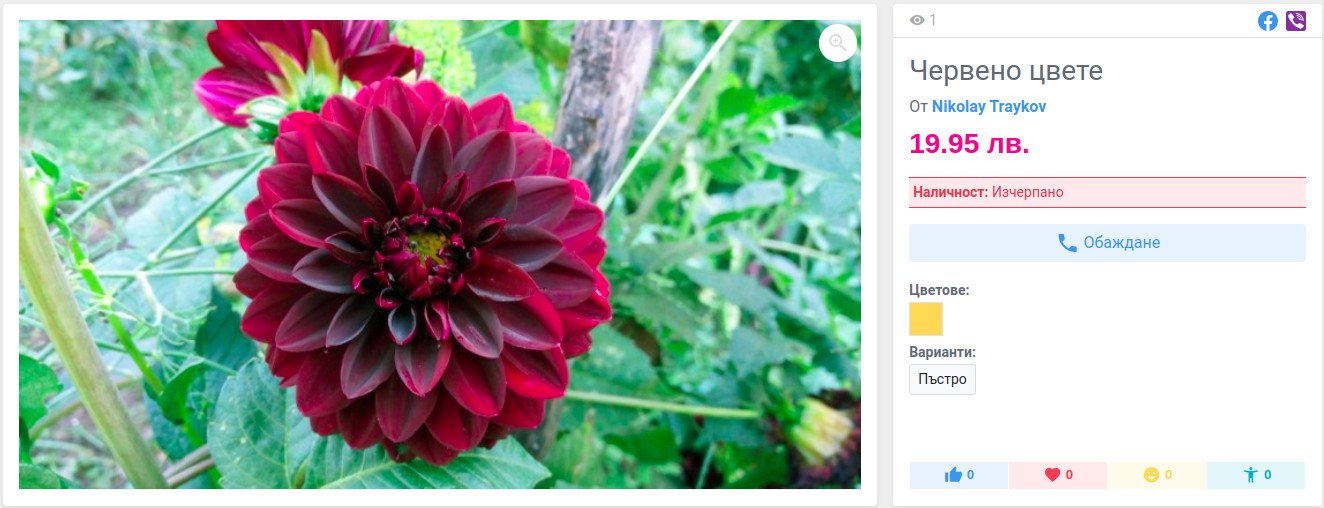Share the listing via Viber icon
Image resolution: width=1324 pixels, height=508 pixels.
coord(1296,21)
